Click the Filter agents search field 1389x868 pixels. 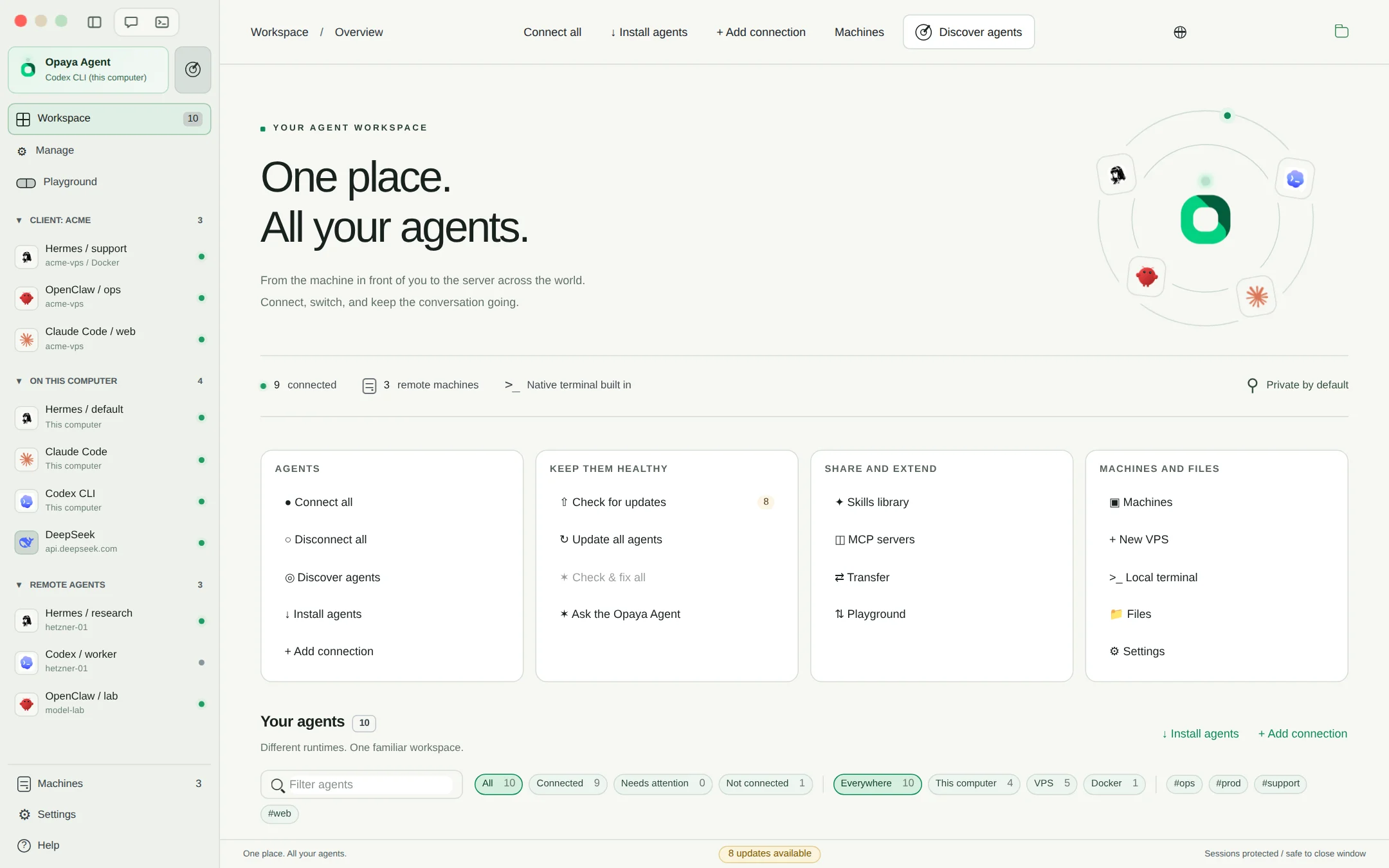361,784
